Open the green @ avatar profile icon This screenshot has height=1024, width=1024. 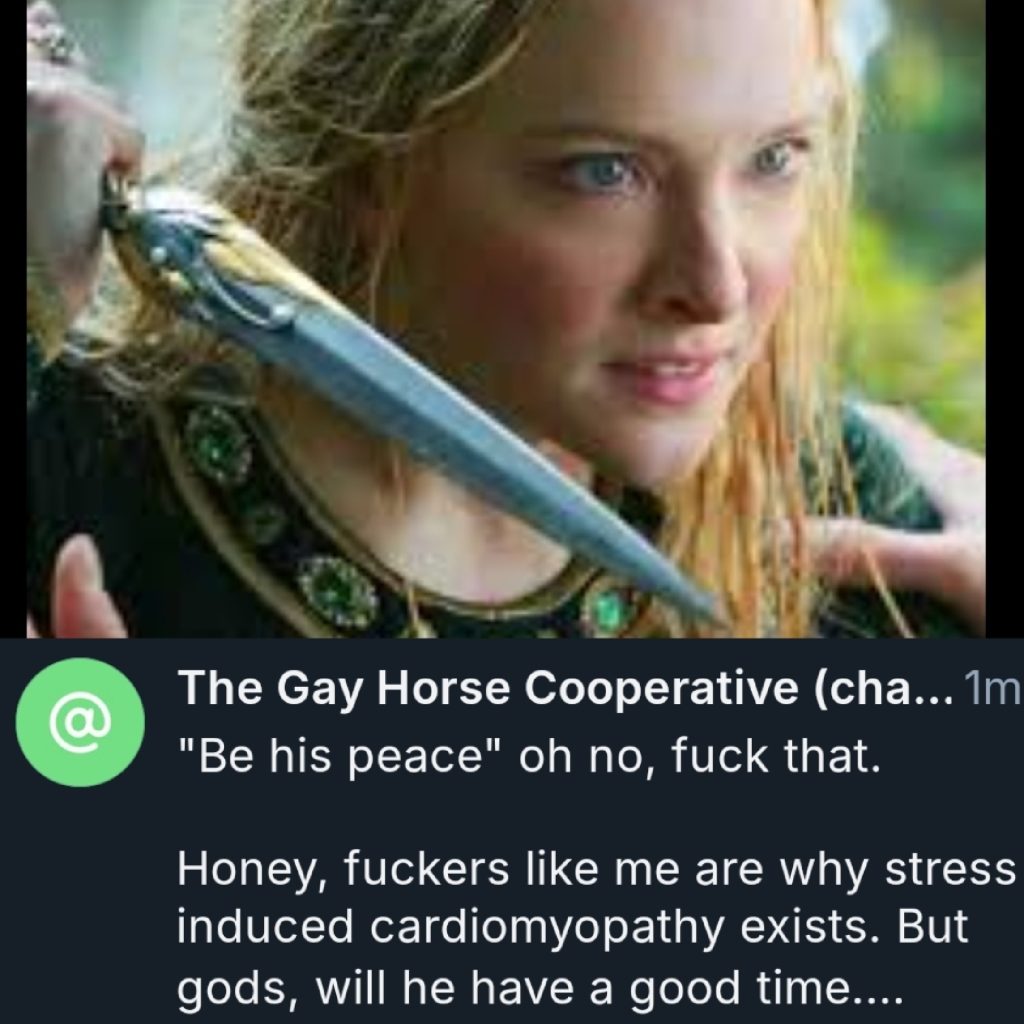click(x=80, y=722)
